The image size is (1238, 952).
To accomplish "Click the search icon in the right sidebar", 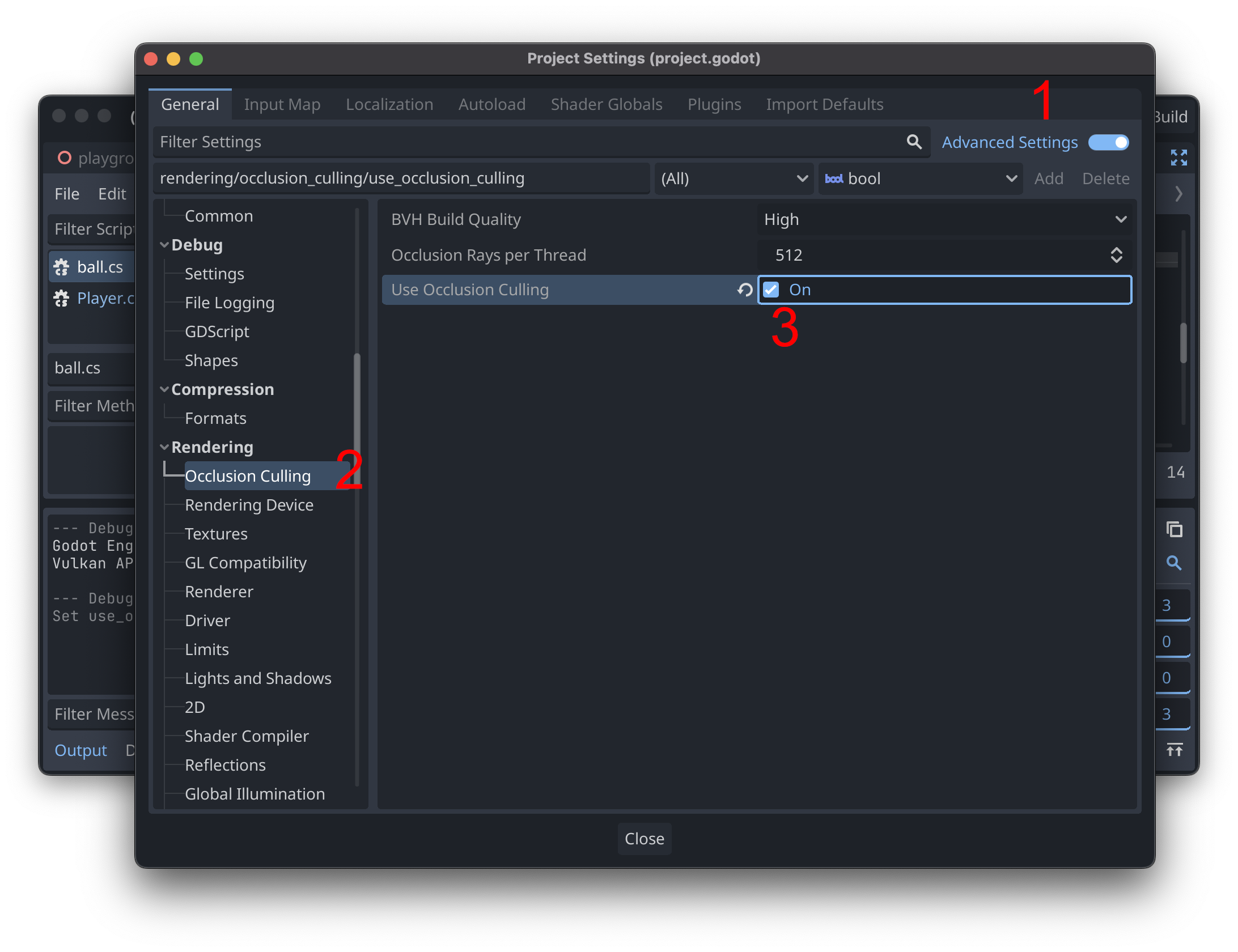I will coord(1174,563).
